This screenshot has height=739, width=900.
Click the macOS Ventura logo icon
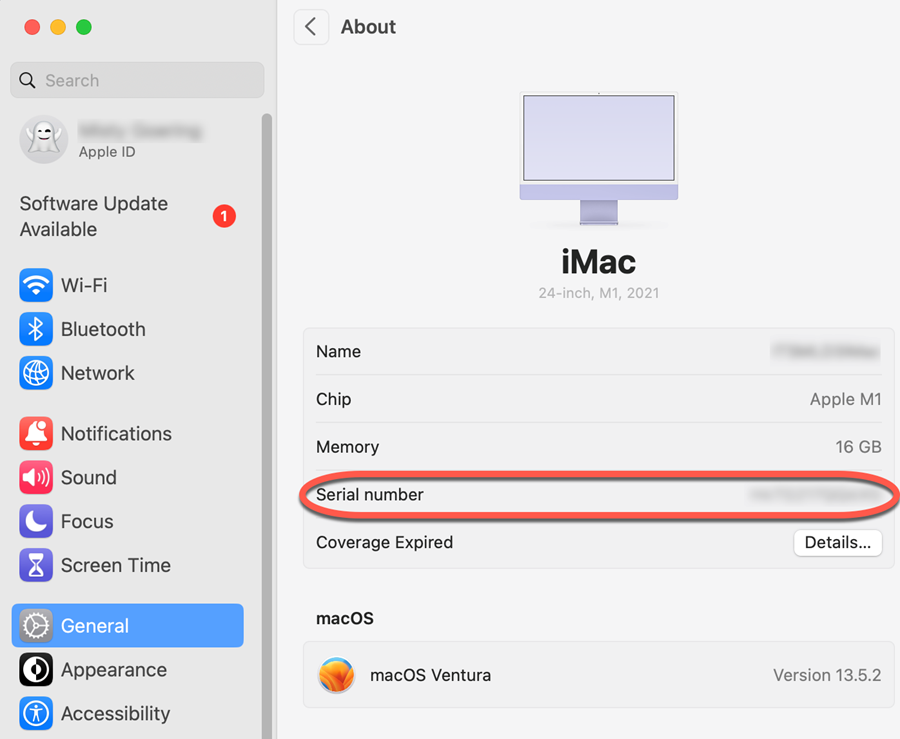click(x=336, y=675)
